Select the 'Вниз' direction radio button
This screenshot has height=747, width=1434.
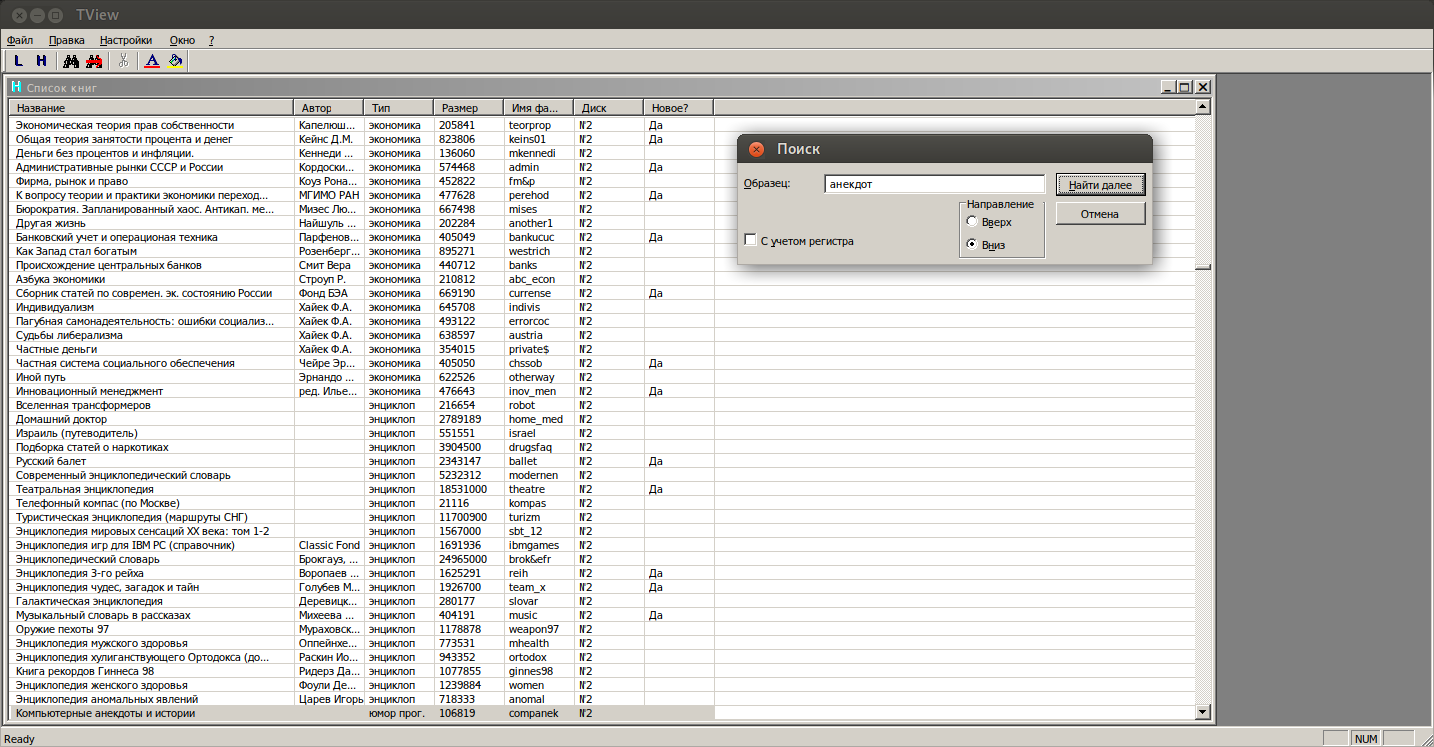click(x=972, y=245)
